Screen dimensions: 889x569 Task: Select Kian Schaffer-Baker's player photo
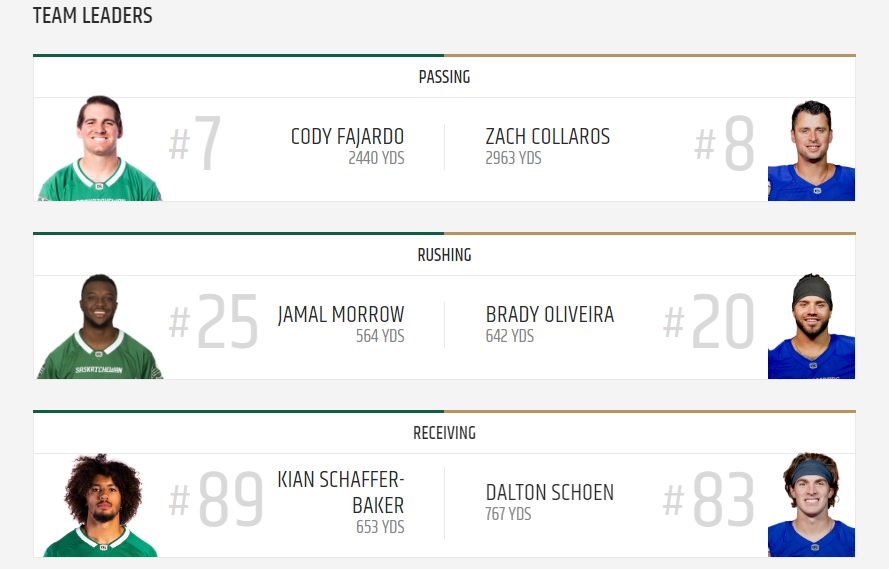(x=100, y=505)
